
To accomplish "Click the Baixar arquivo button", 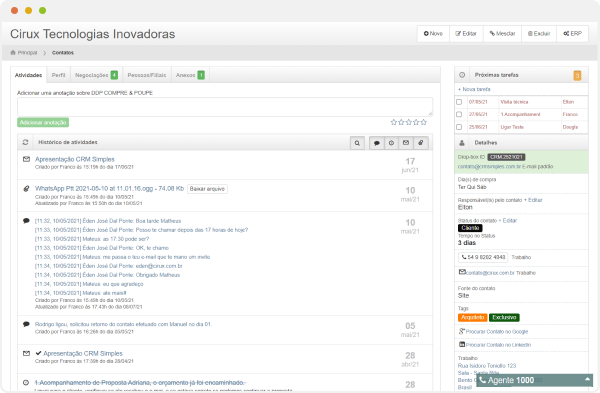I will pos(207,189).
